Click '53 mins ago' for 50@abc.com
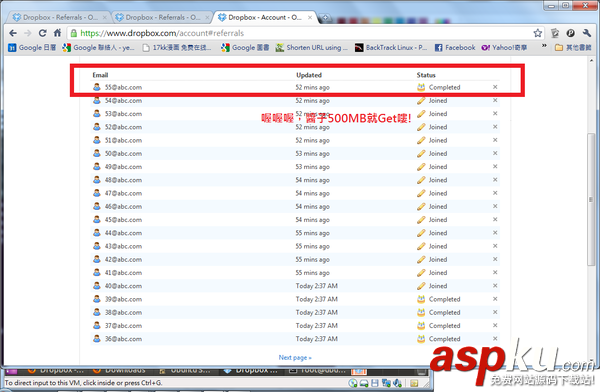The width and height of the screenshot is (600, 392). pos(312,154)
